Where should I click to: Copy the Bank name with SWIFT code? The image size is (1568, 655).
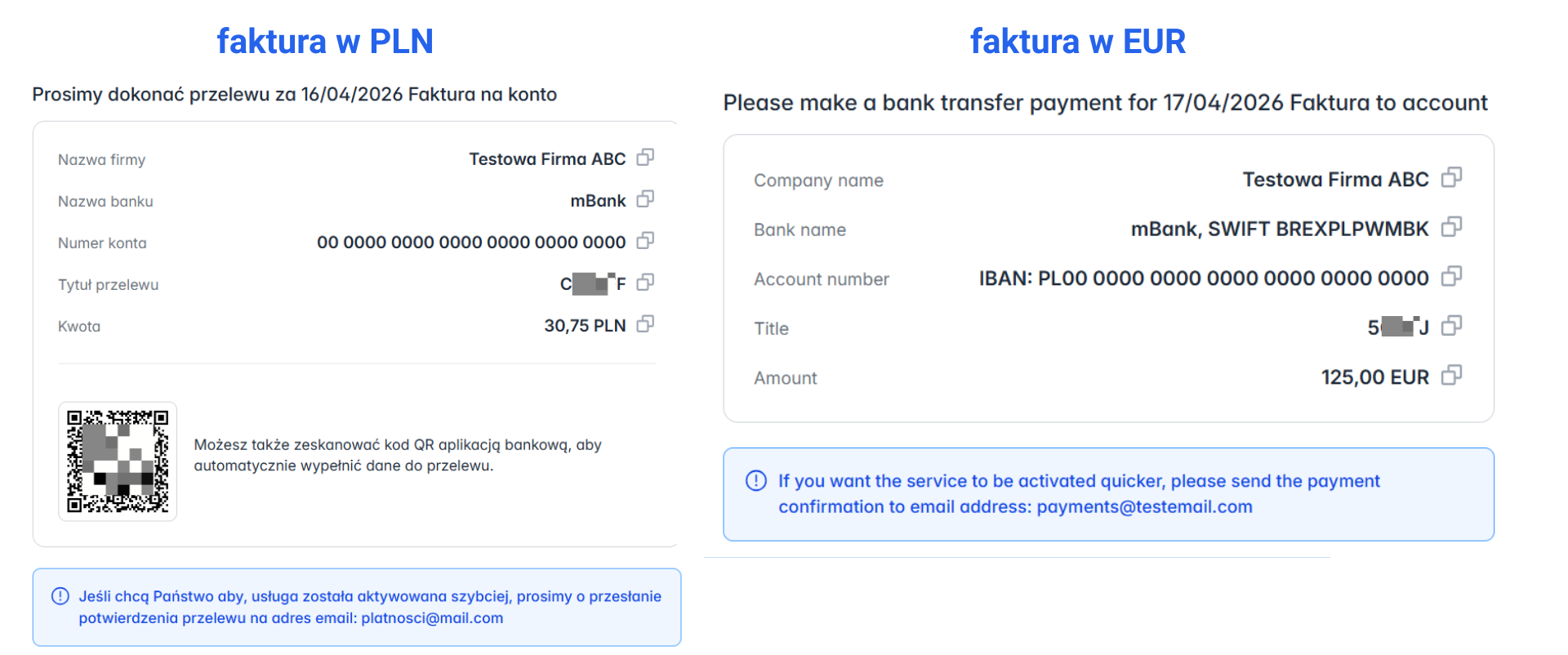(x=1451, y=226)
